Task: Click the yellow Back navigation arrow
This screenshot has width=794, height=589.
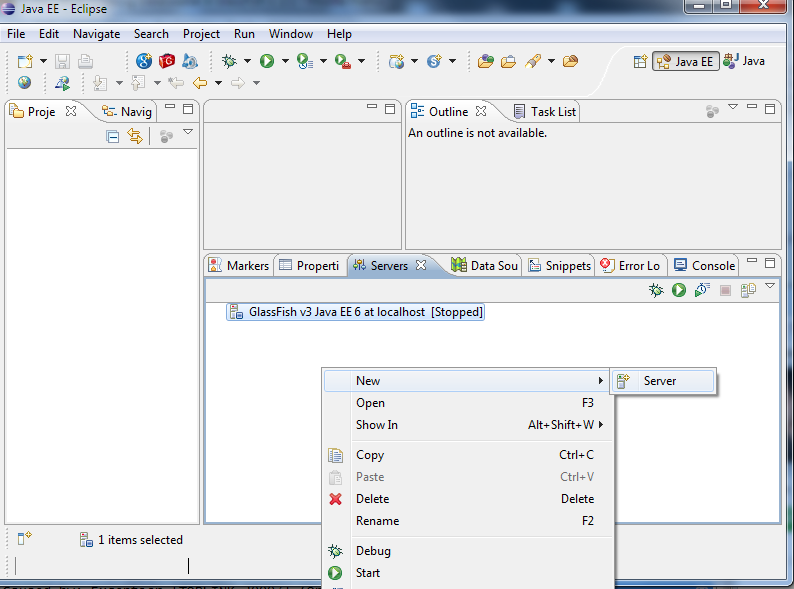Action: coord(200,83)
